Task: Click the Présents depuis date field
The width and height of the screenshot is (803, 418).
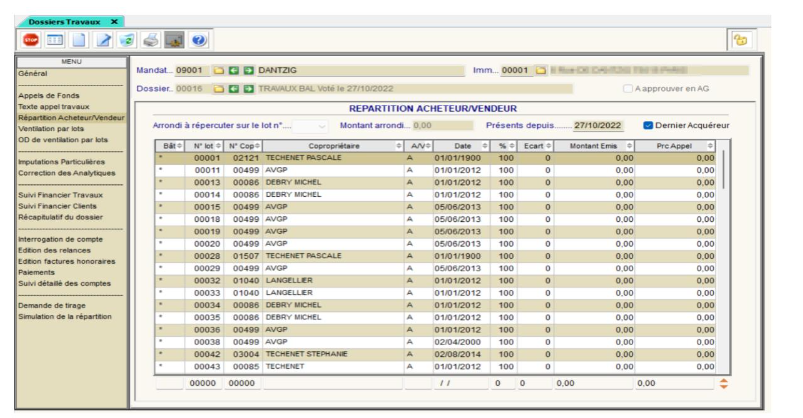Action: tap(599, 126)
